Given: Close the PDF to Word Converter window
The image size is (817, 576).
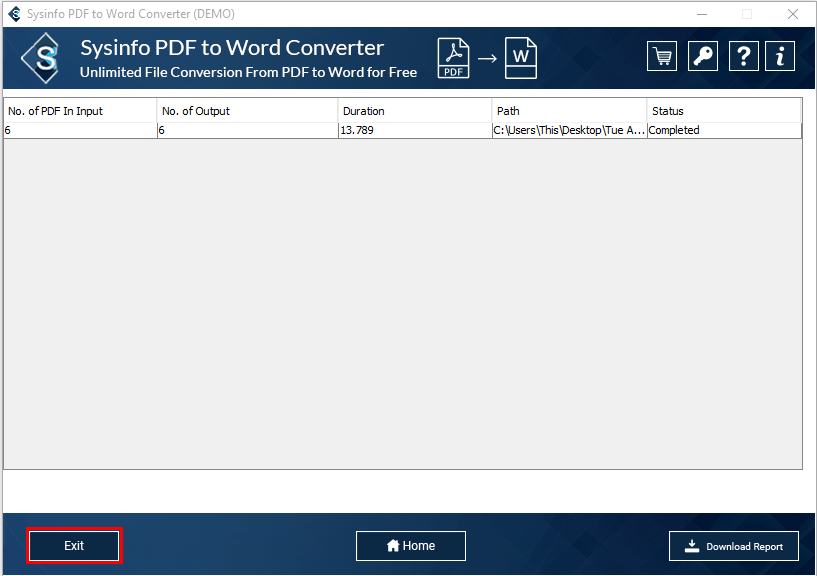Looking at the screenshot, I should pyautogui.click(x=792, y=14).
